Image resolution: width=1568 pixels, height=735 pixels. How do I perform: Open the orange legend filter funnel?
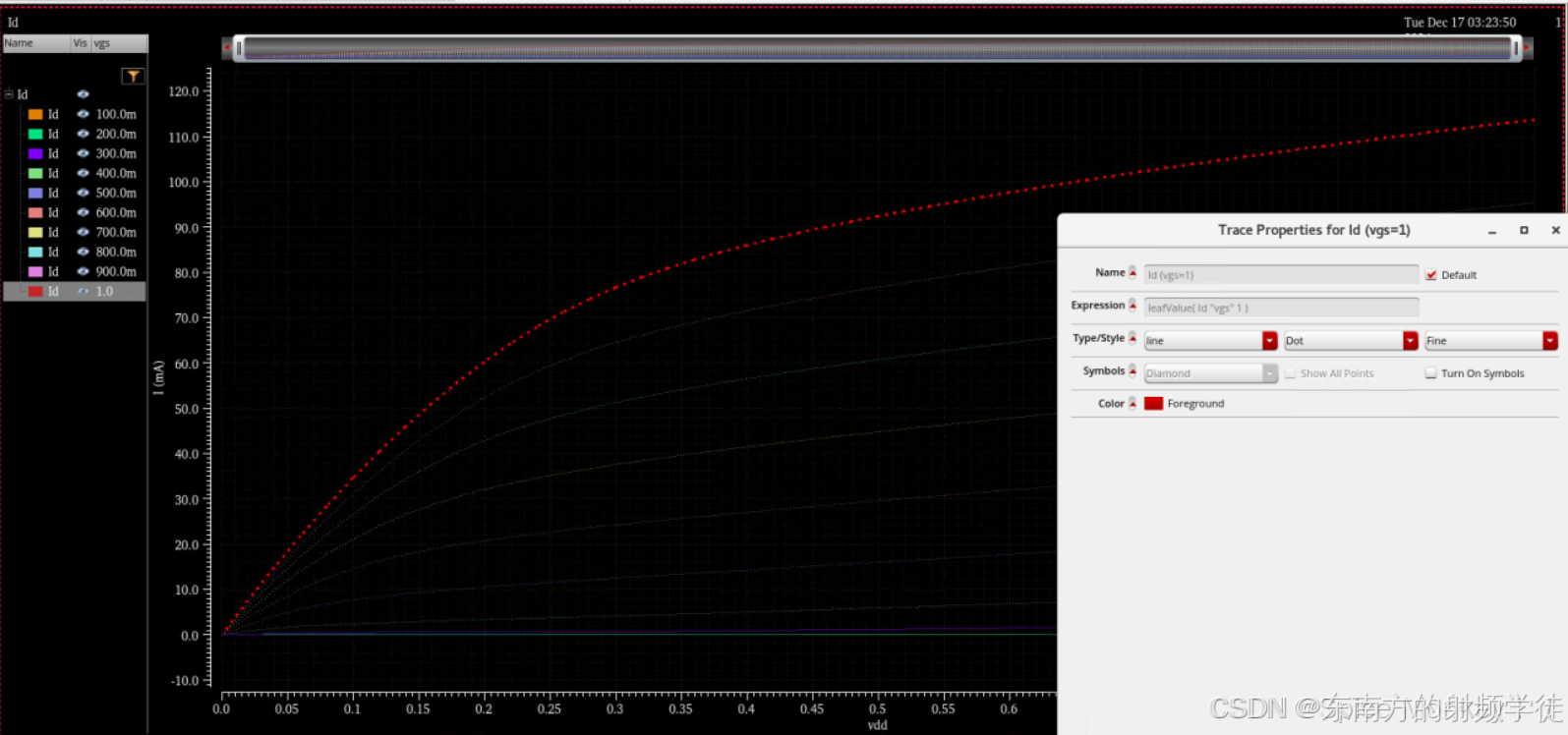133,76
